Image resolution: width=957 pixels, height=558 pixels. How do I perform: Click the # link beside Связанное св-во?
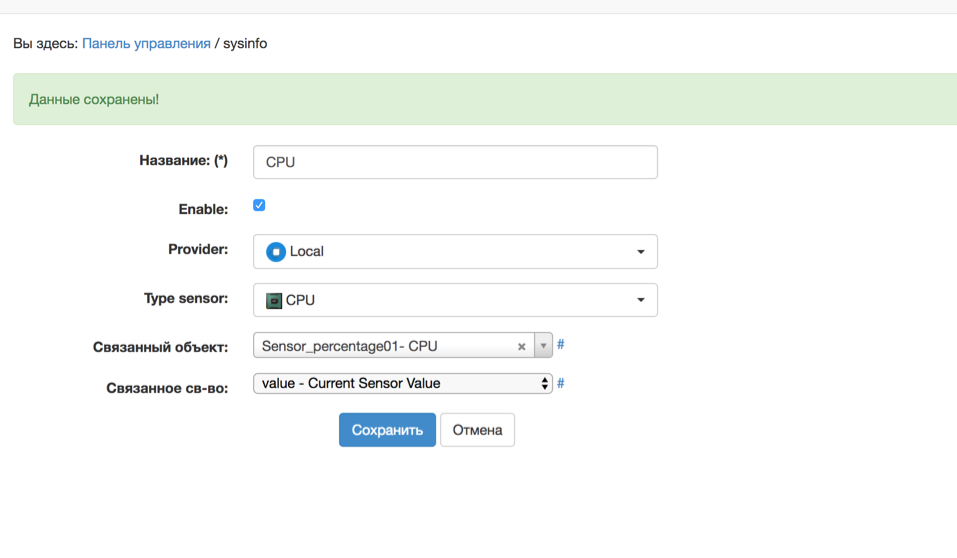point(561,383)
